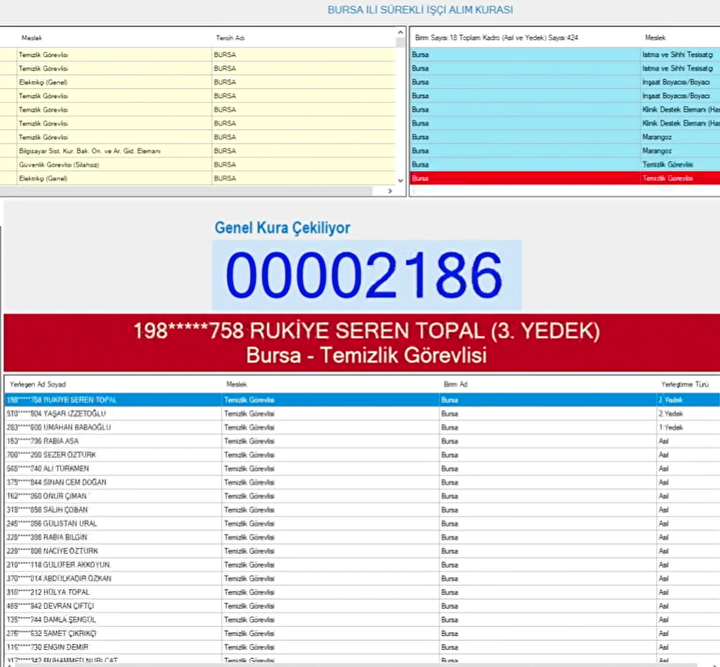Select the row 'SALİH ÇOBAN'

(362, 510)
